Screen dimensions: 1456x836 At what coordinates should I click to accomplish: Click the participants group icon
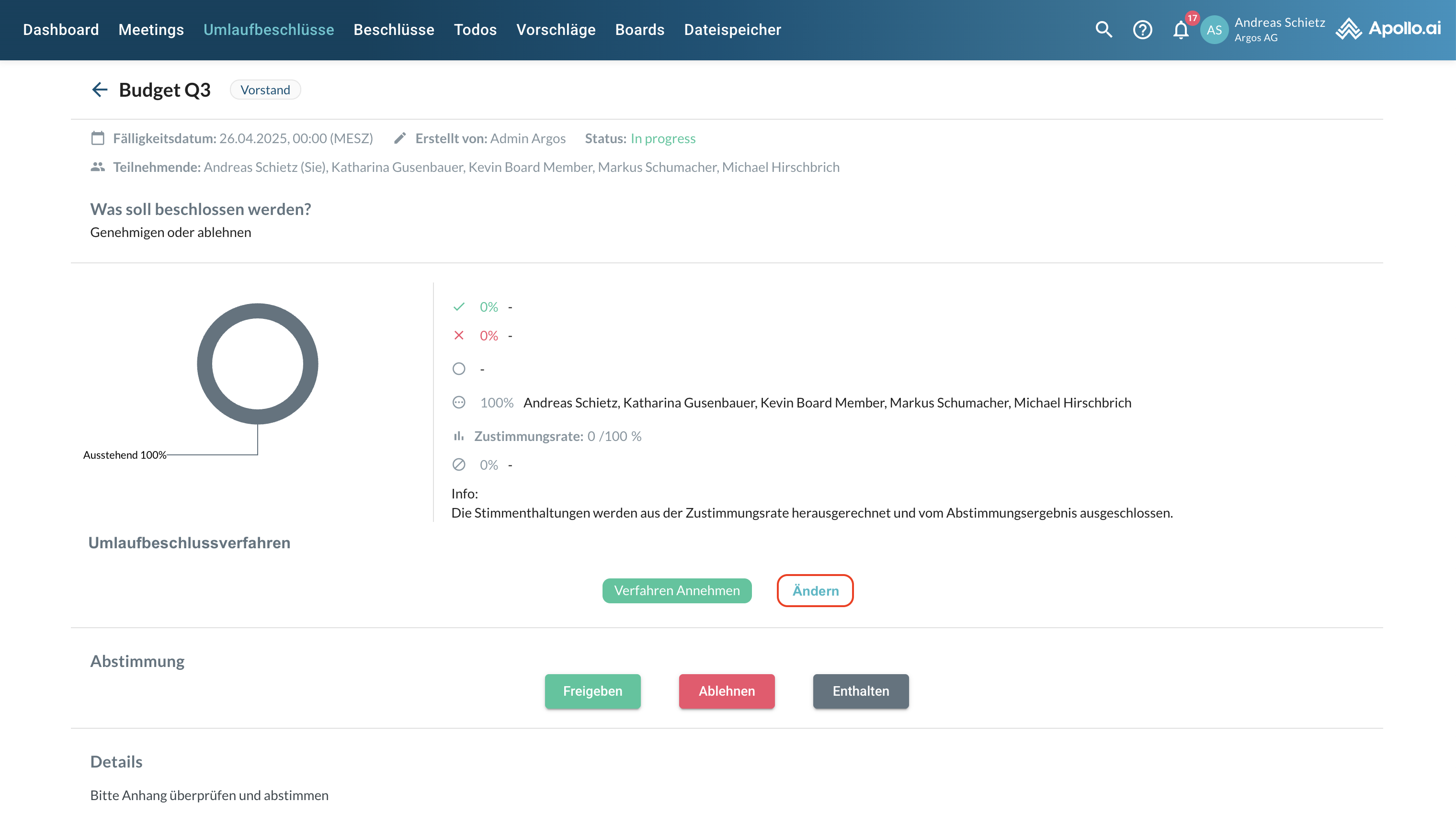coord(98,167)
